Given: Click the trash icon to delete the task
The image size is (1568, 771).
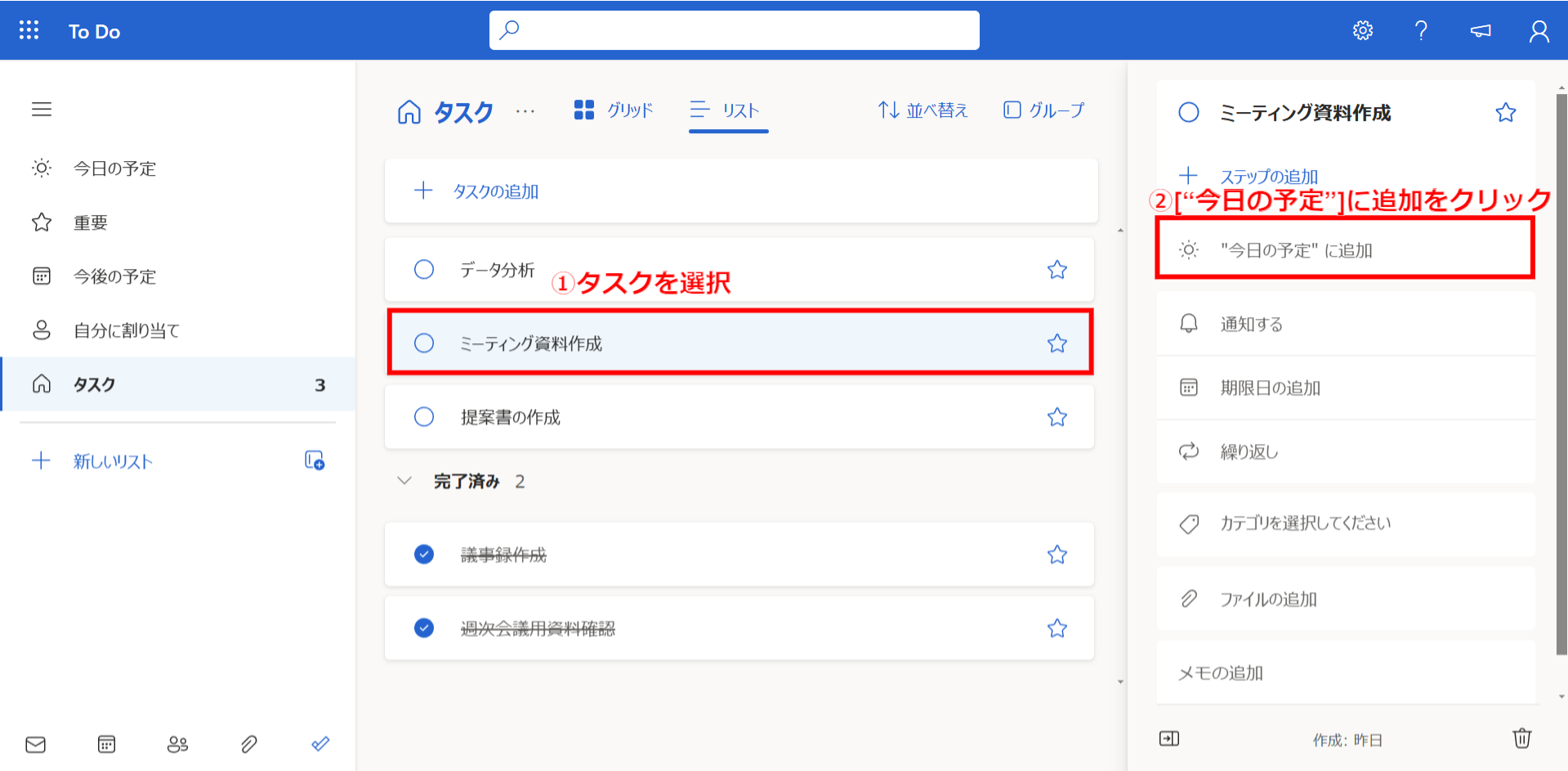Looking at the screenshot, I should pos(1522,738).
